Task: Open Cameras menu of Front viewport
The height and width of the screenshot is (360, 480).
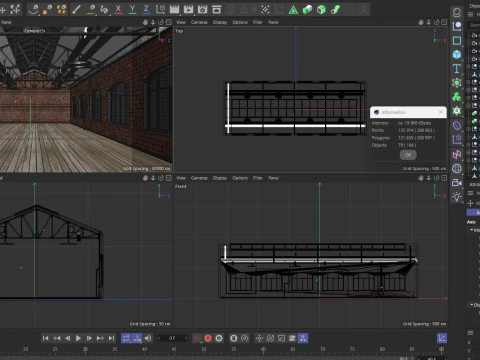Action: 199,178
